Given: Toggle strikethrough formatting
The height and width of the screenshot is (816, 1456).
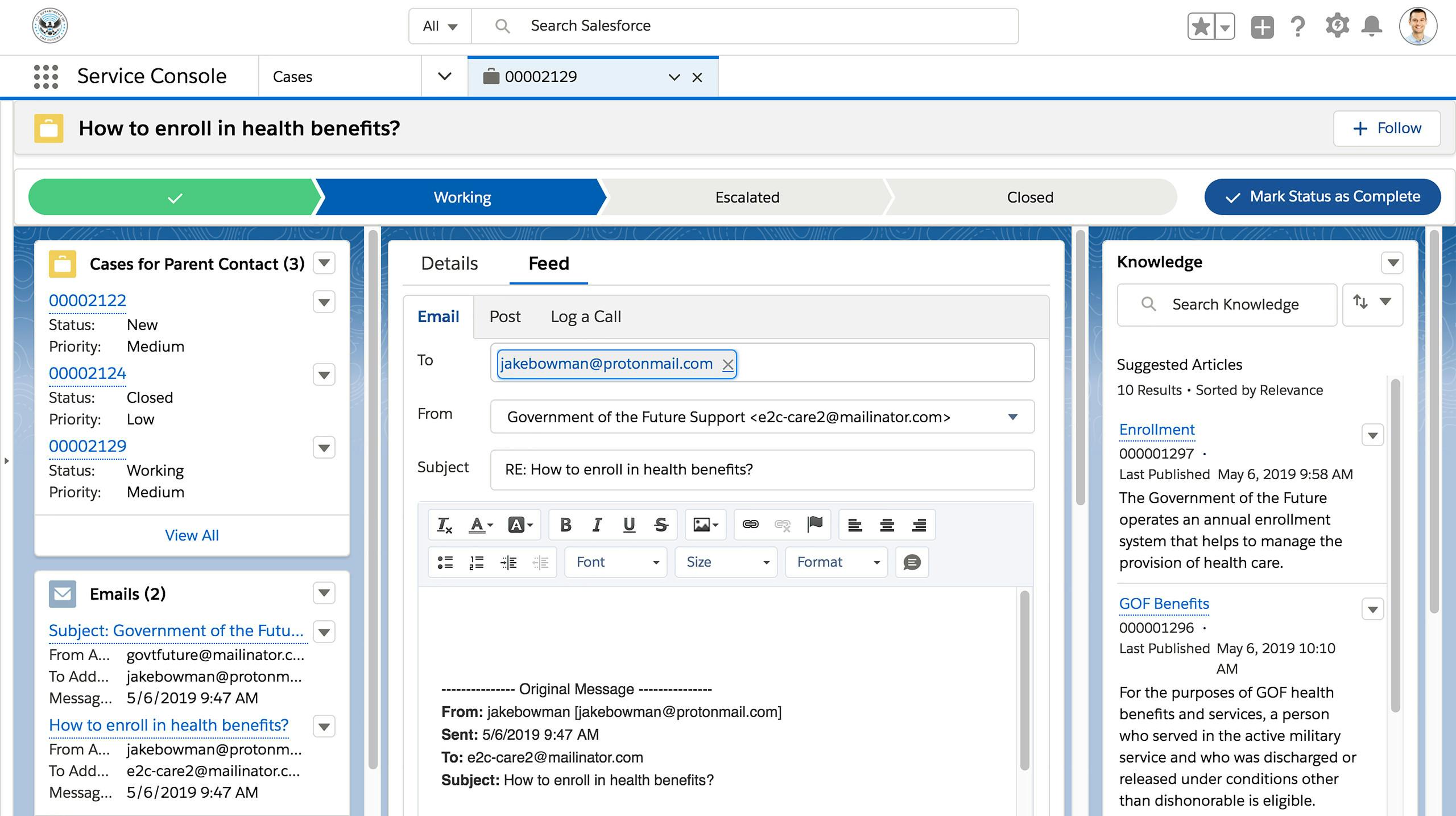Looking at the screenshot, I should [660, 525].
